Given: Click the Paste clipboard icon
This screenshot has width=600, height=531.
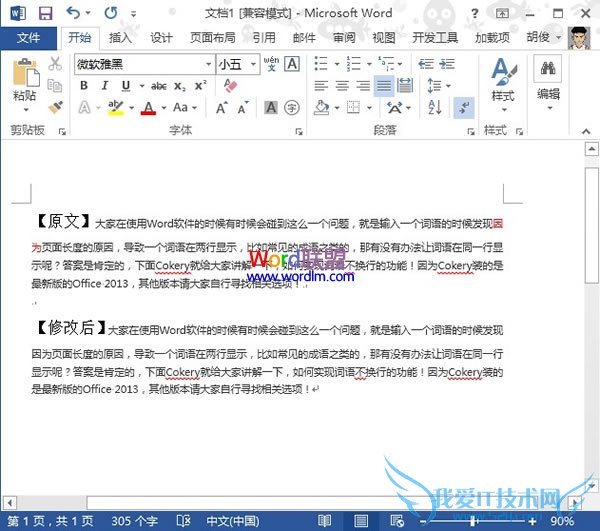Looking at the screenshot, I should point(26,73).
